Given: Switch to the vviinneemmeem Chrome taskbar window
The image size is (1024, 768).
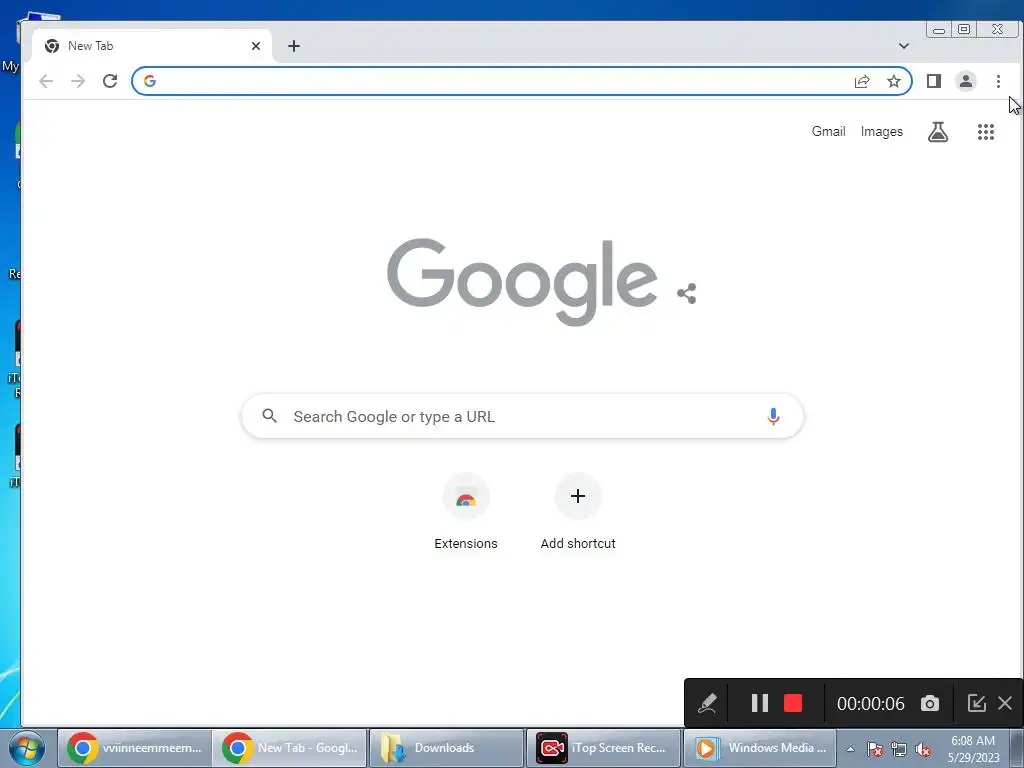Looking at the screenshot, I should pyautogui.click(x=135, y=748).
